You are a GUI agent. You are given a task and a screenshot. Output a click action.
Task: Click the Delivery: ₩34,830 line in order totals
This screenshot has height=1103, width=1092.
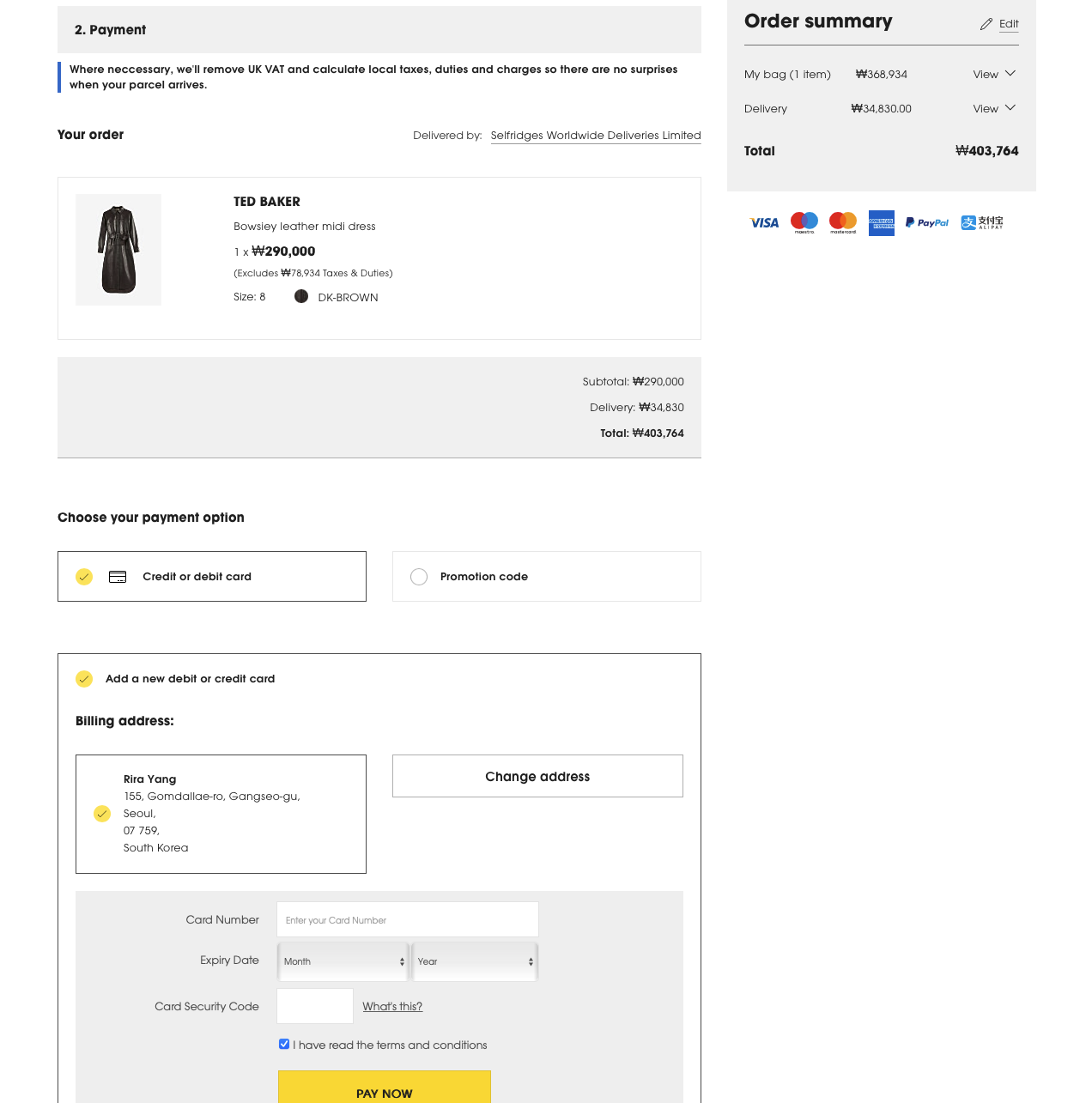[637, 408]
